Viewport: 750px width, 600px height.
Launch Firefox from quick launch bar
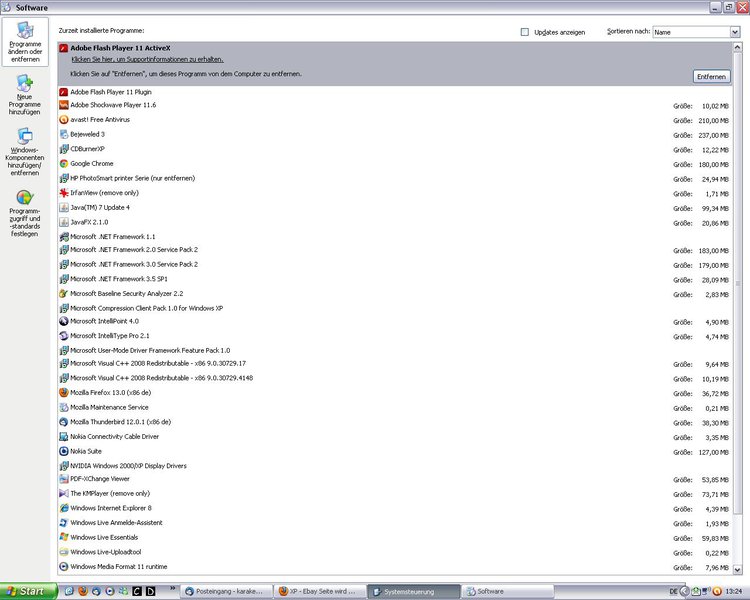tap(83, 591)
